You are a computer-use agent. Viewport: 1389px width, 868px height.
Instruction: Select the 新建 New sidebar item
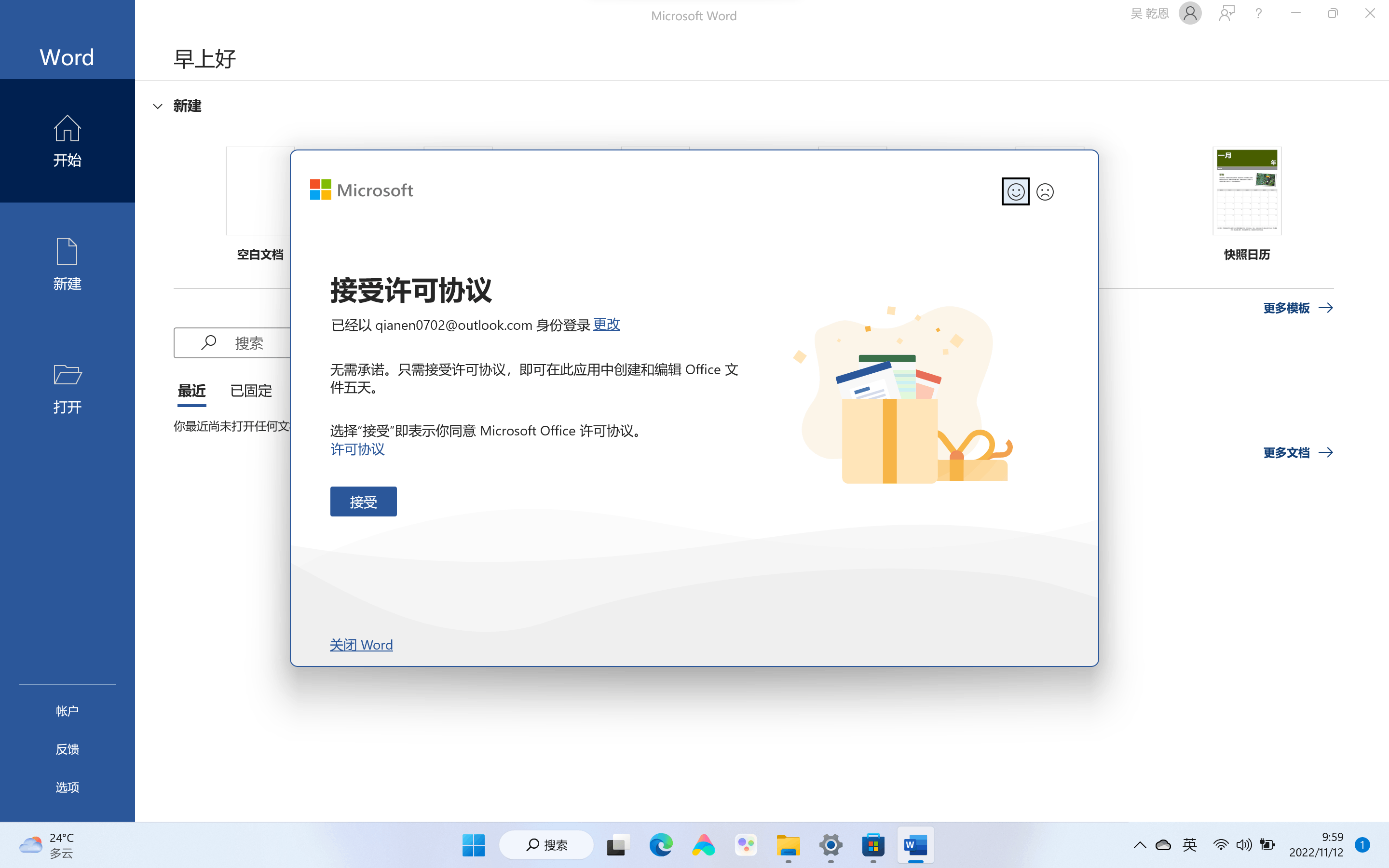pyautogui.click(x=67, y=263)
